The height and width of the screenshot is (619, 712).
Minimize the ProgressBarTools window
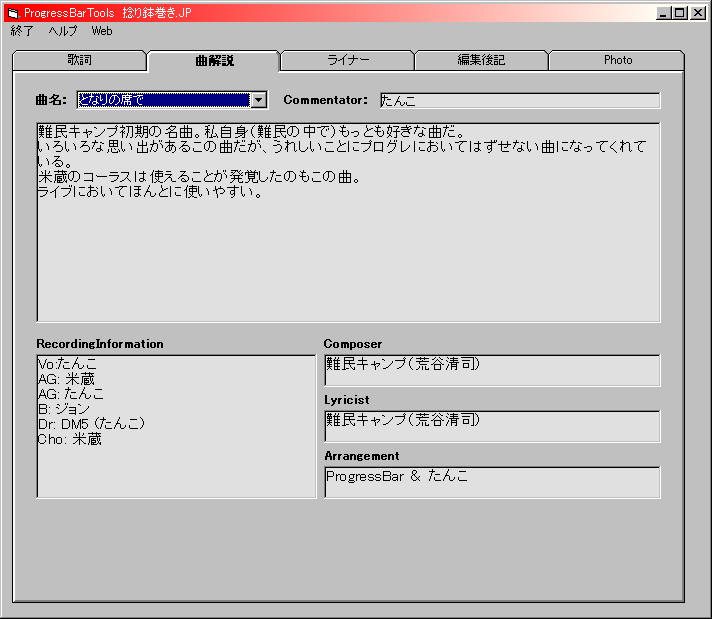pos(663,13)
